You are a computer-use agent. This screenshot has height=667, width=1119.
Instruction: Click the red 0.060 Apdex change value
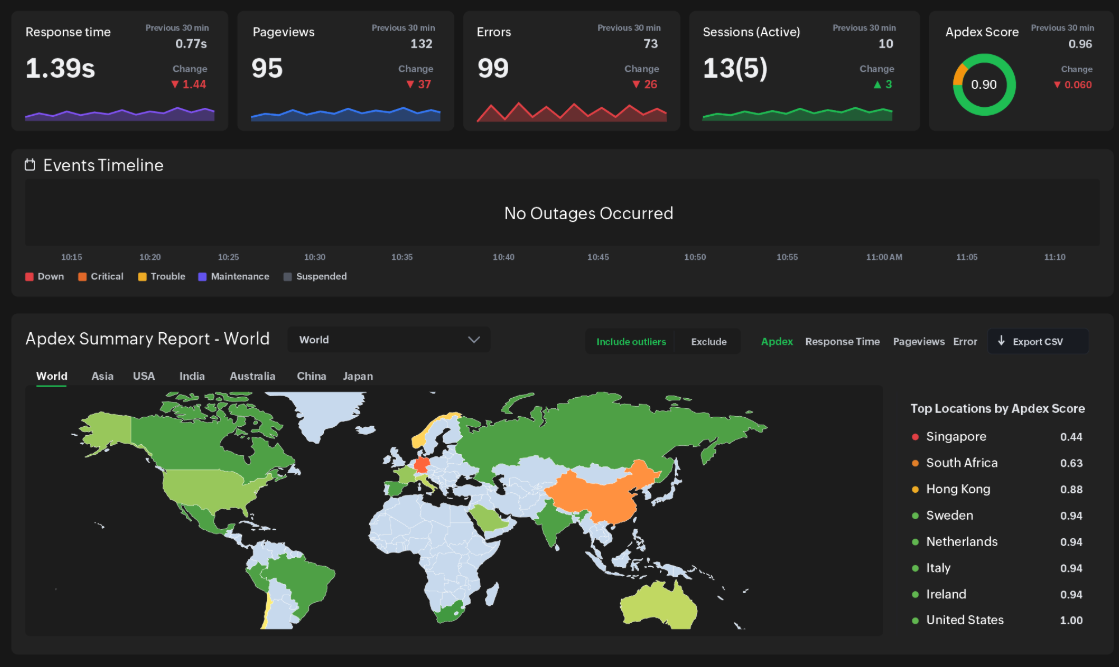pyautogui.click(x=1073, y=84)
